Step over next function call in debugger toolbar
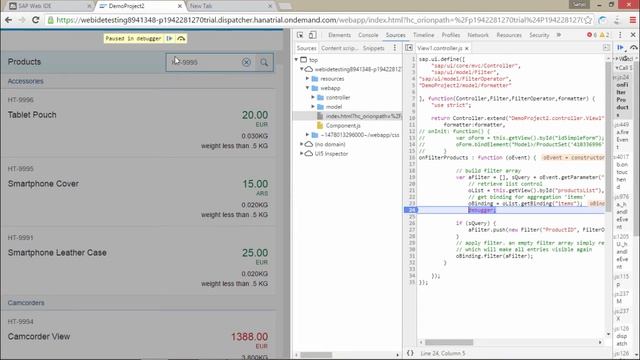This screenshot has height=360, width=640. 633,48
